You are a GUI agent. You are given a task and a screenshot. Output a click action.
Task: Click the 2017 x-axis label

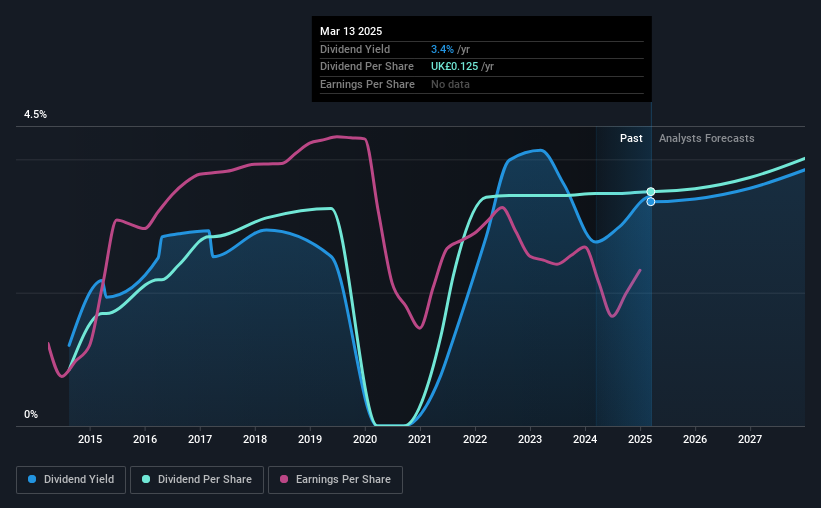pyautogui.click(x=200, y=439)
